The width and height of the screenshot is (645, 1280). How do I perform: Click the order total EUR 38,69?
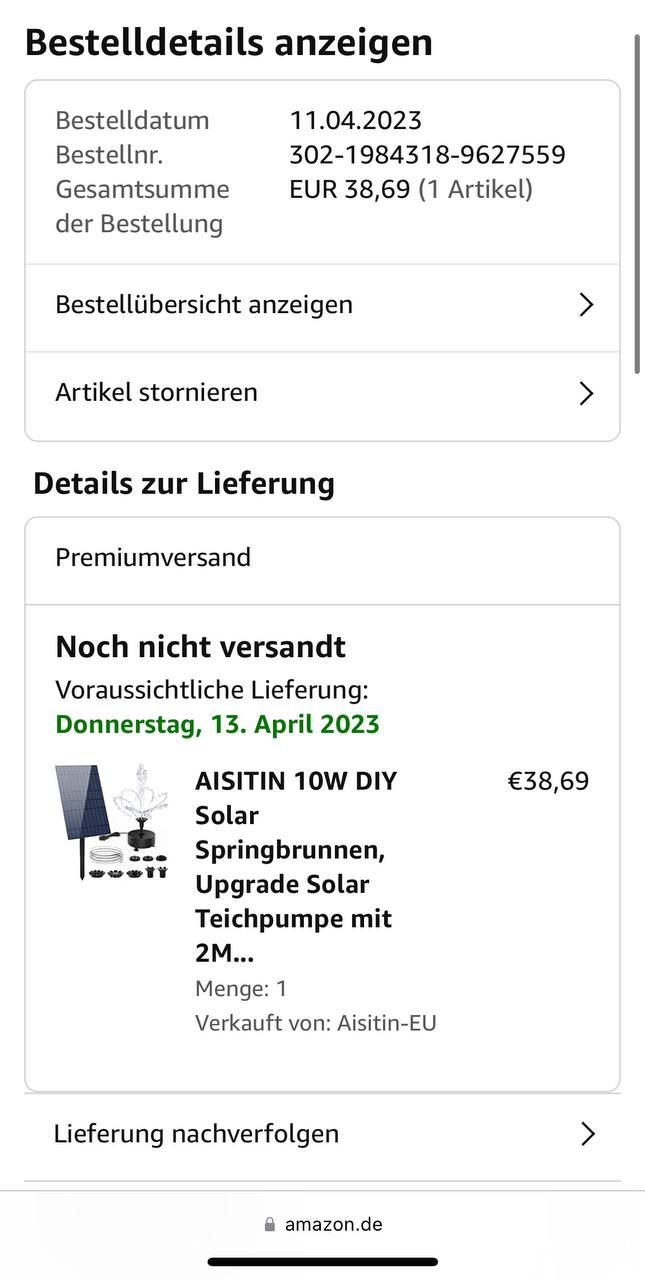350,189
